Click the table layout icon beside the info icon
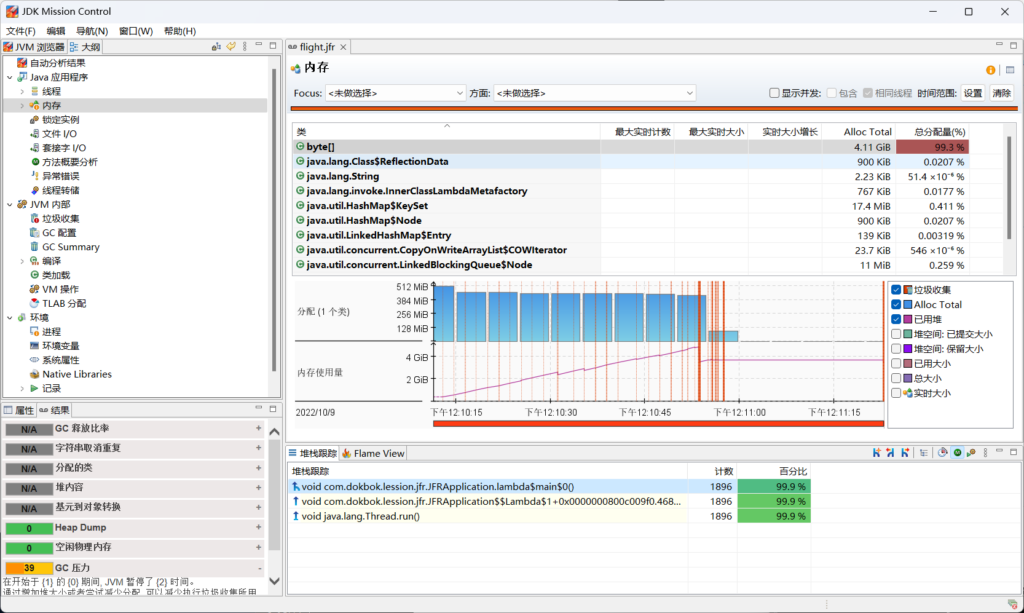This screenshot has height=613, width=1024. click(x=1010, y=70)
